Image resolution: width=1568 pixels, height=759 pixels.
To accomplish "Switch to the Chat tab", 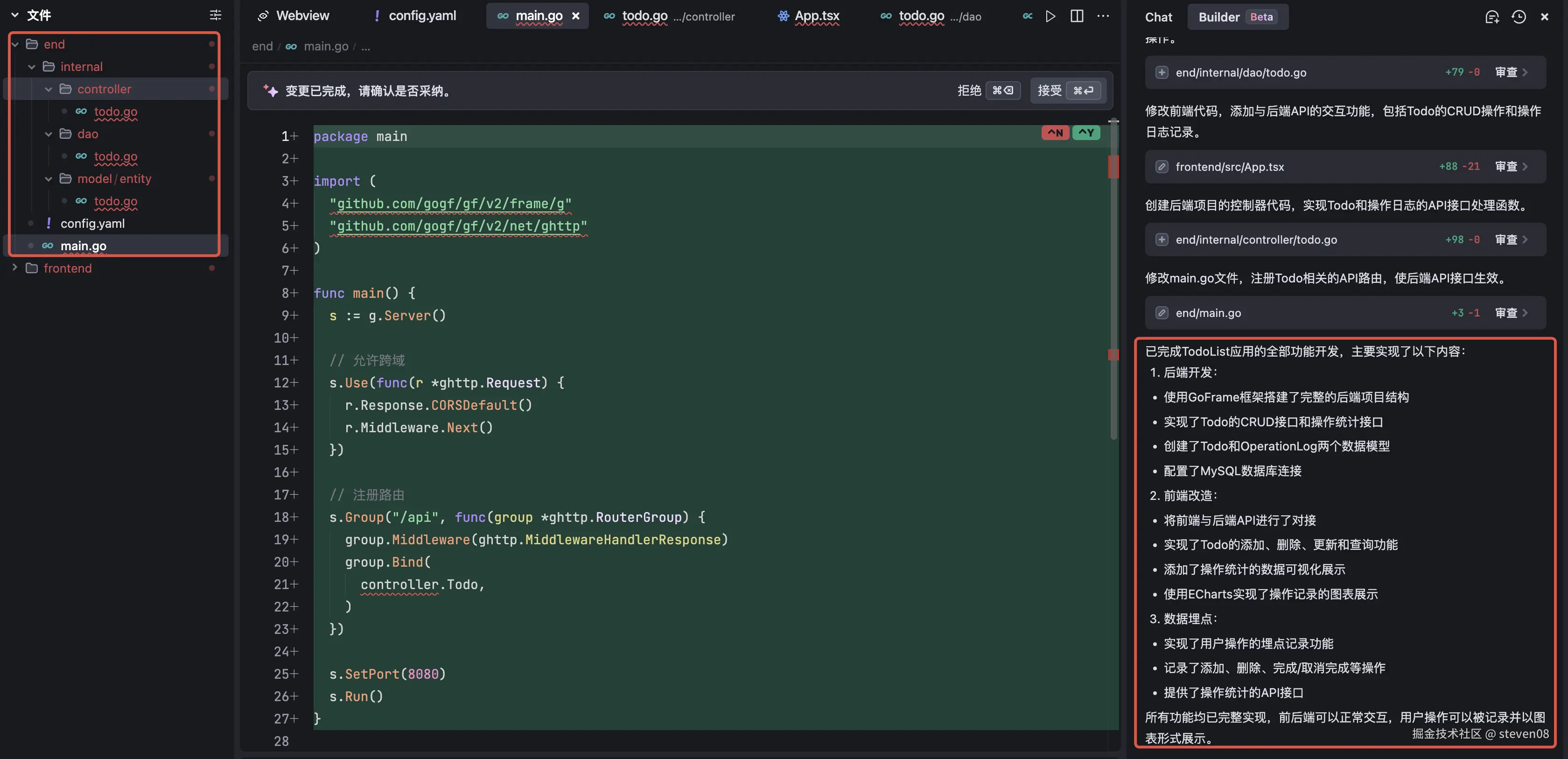I will click(1158, 17).
